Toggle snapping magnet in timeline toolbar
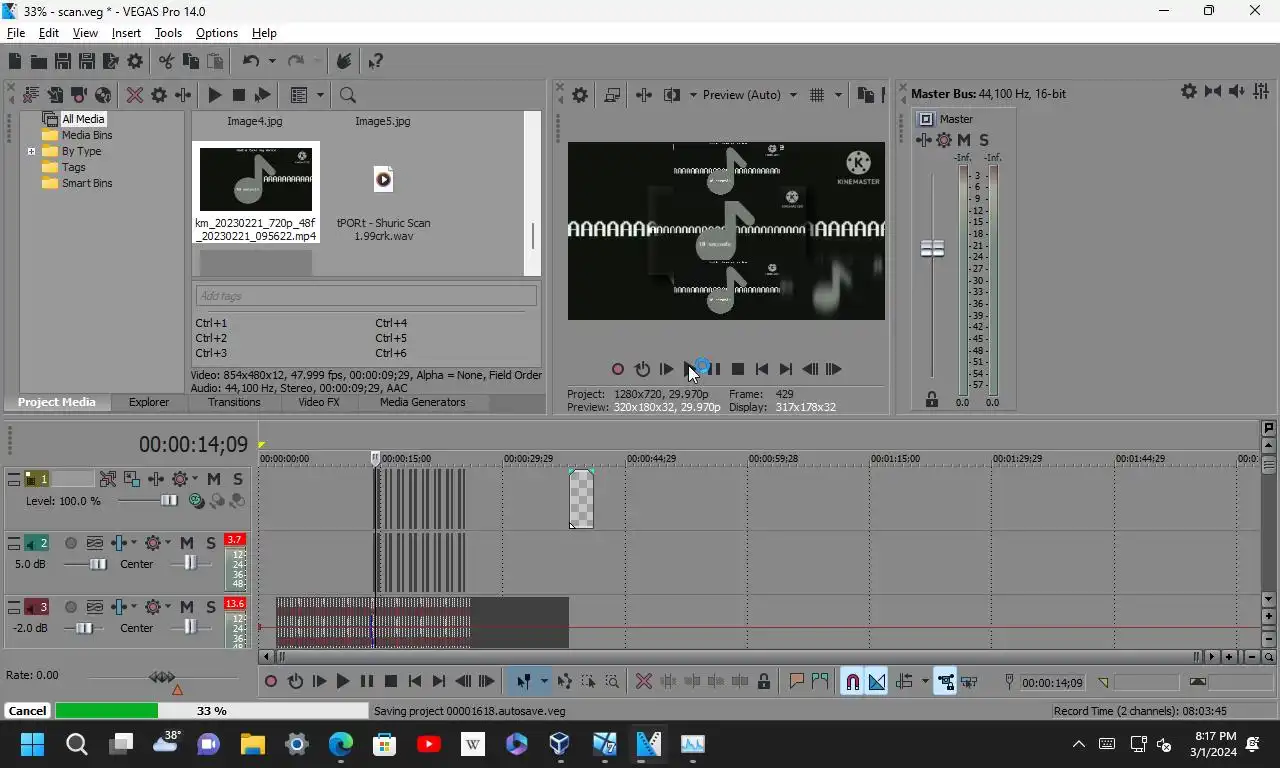1280x768 pixels. click(853, 682)
